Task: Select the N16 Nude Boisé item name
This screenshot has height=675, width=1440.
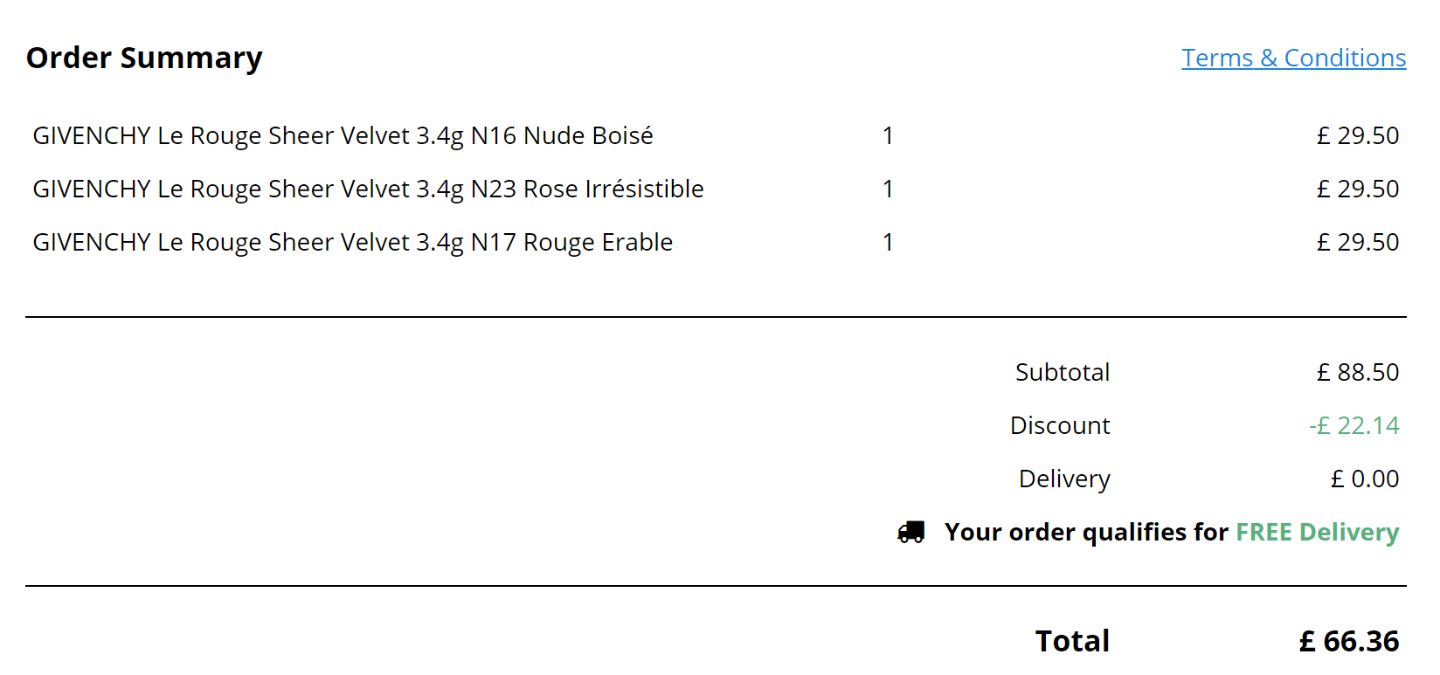Action: tap(343, 135)
